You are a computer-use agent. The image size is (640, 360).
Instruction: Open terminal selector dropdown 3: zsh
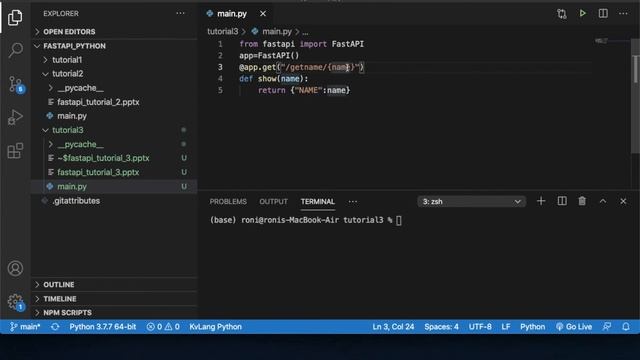471,202
